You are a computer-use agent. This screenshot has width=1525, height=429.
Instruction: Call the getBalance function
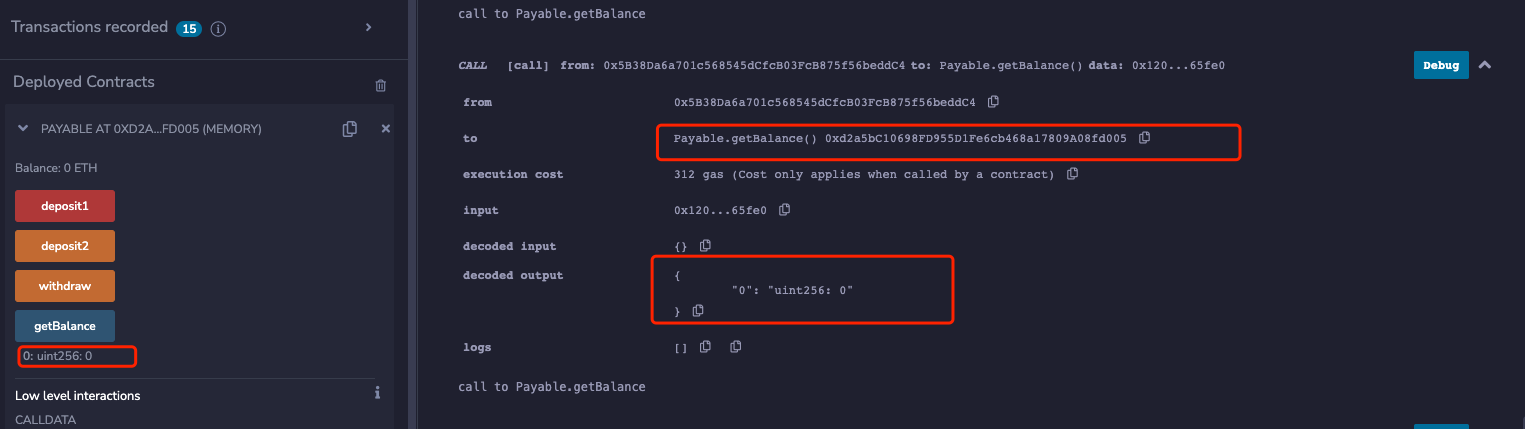[65, 326]
